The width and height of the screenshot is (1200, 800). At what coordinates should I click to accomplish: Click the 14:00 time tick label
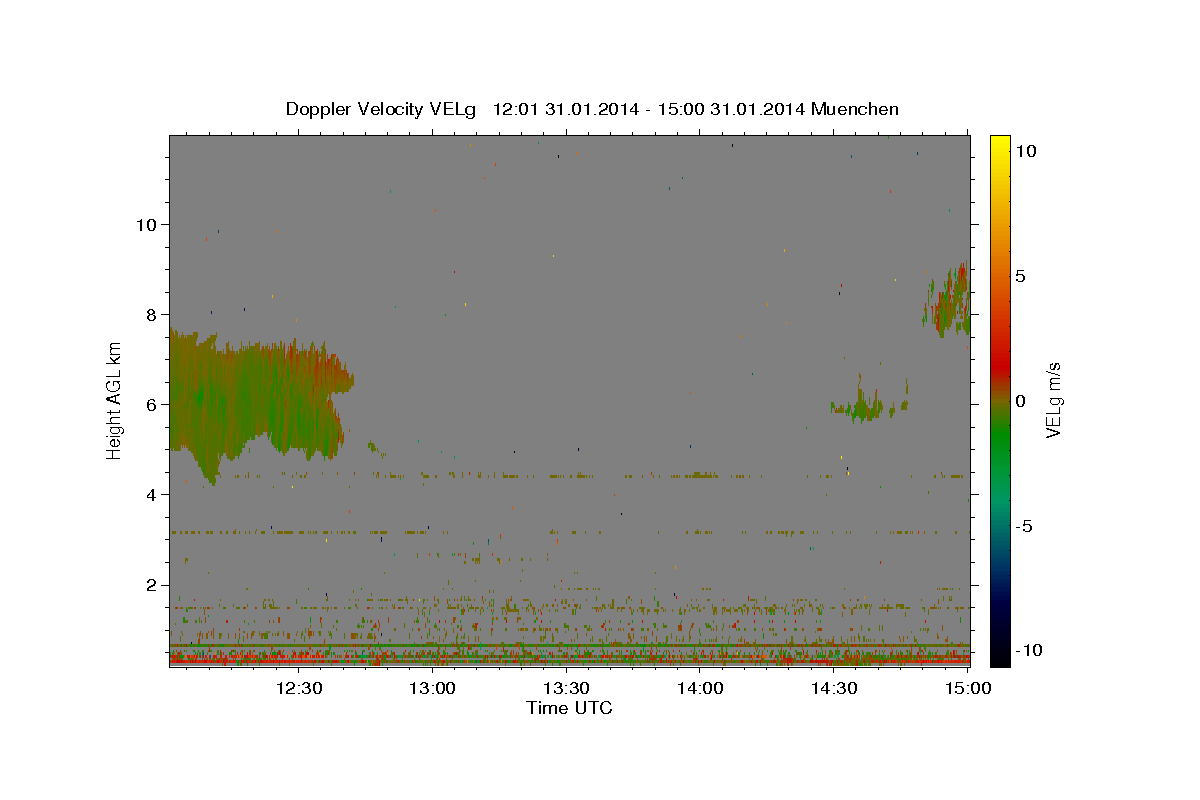point(700,688)
